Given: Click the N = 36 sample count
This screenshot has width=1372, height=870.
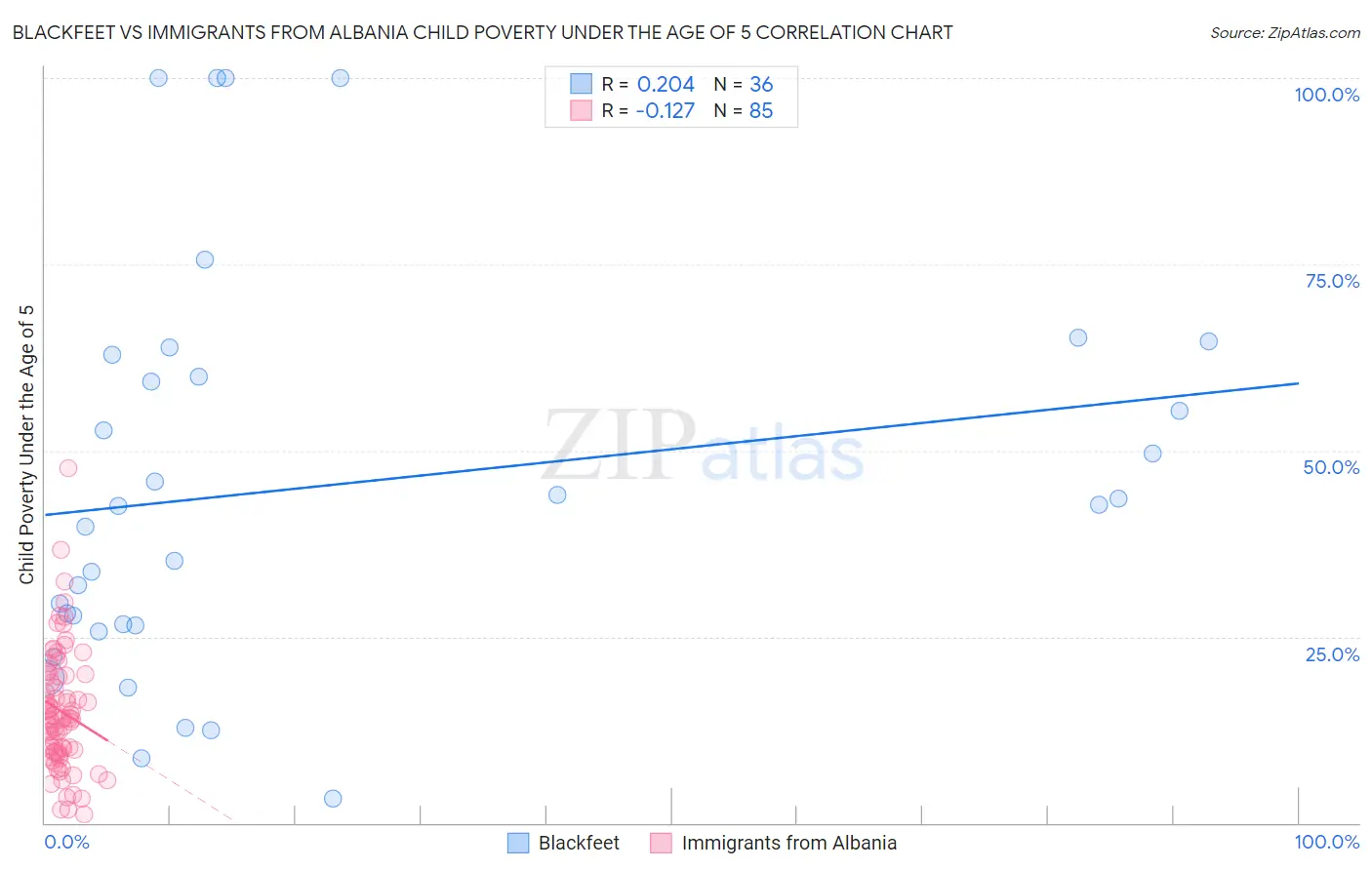Looking at the screenshot, I should pyautogui.click(x=744, y=84).
